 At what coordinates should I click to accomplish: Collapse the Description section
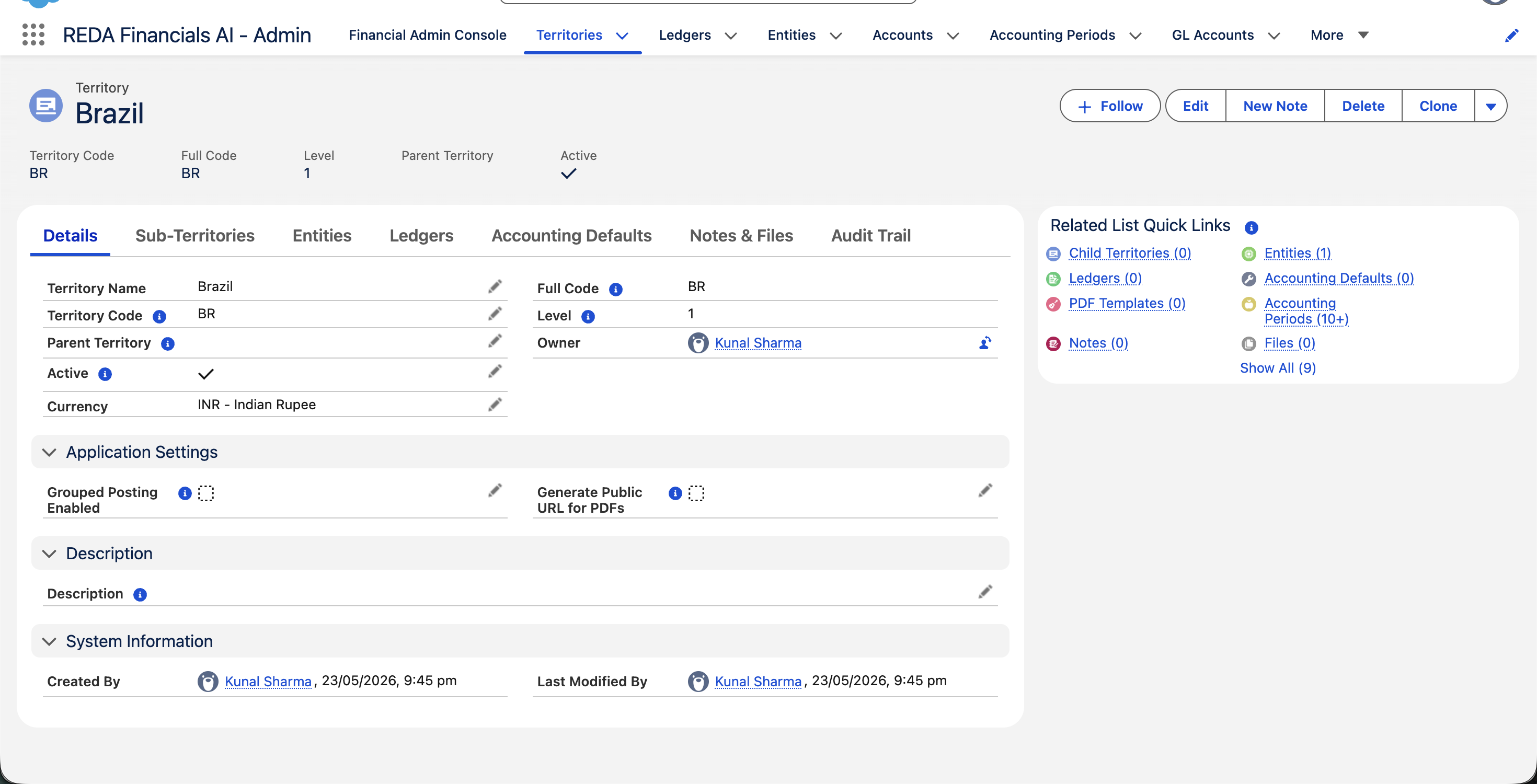coord(50,554)
